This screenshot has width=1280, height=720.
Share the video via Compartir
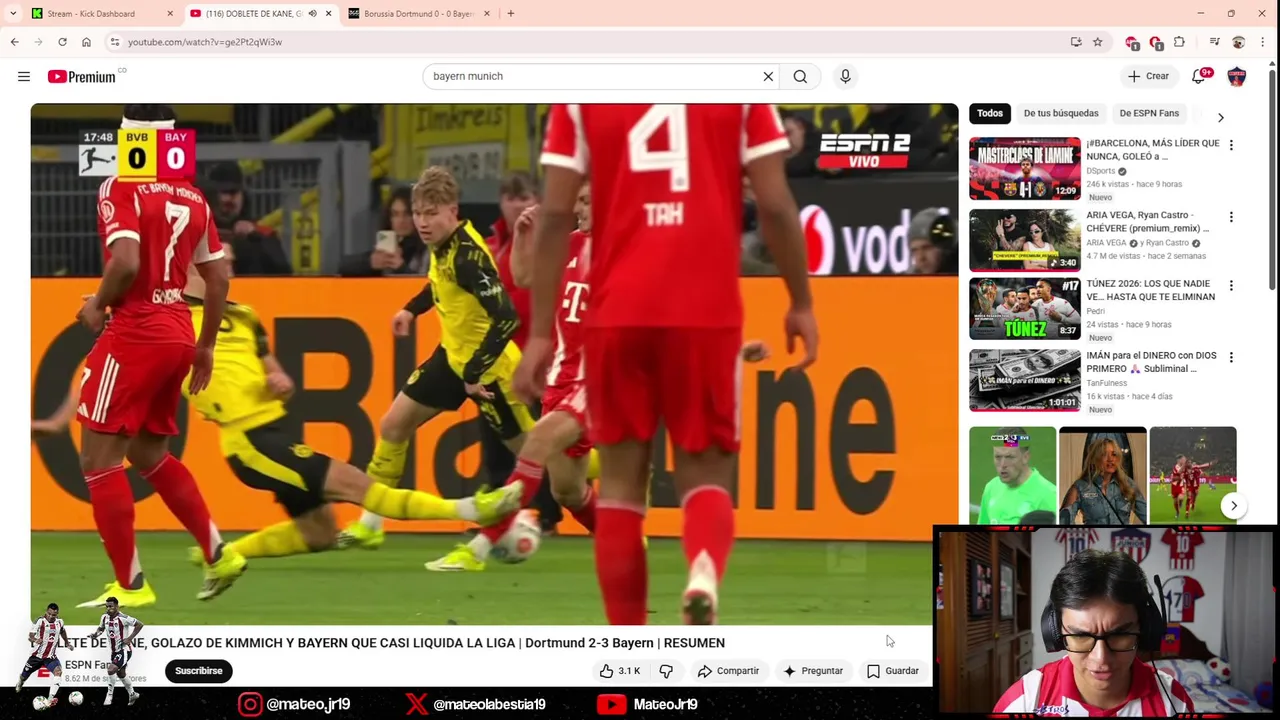tap(729, 671)
